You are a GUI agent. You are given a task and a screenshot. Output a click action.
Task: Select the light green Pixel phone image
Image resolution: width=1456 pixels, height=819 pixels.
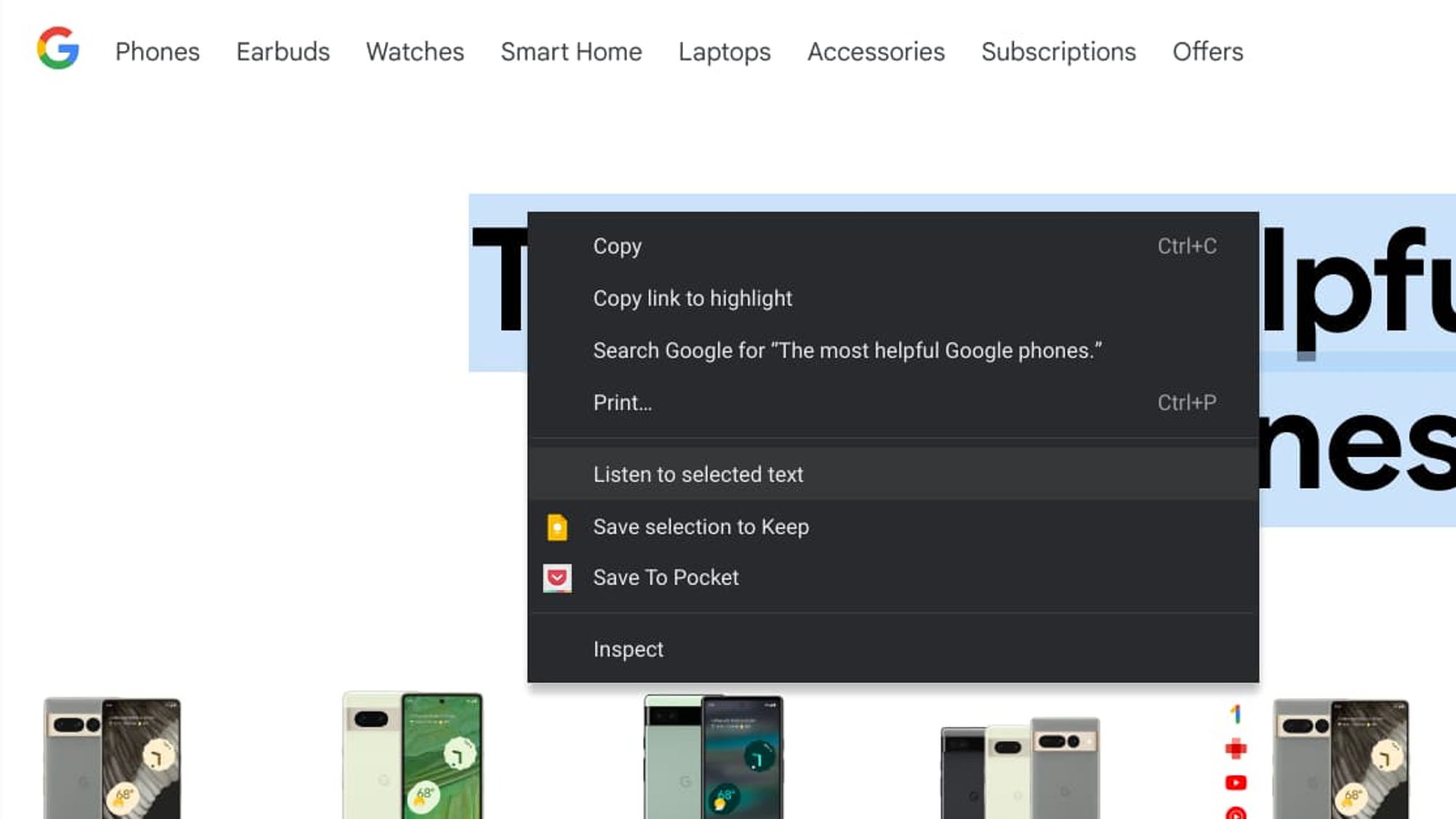click(412, 756)
